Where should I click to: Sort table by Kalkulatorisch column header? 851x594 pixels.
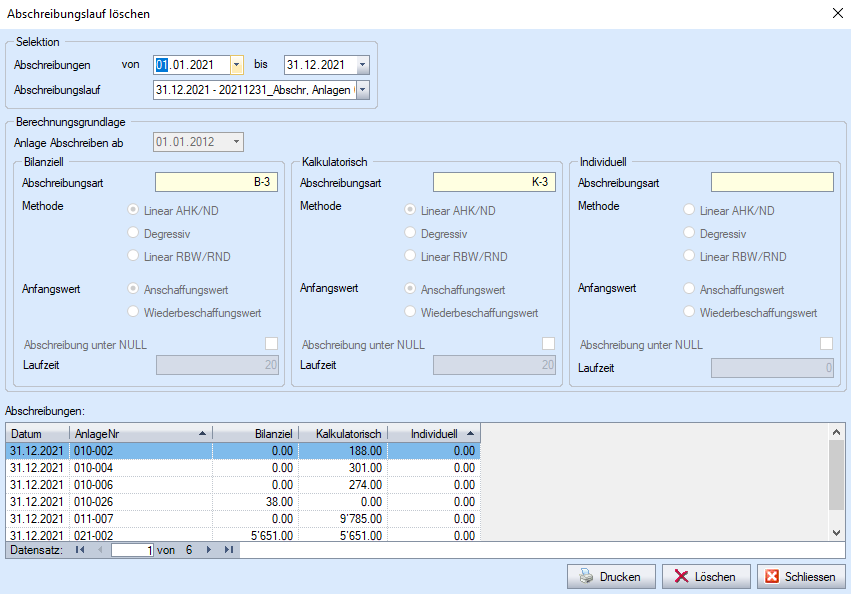[x=342, y=434]
